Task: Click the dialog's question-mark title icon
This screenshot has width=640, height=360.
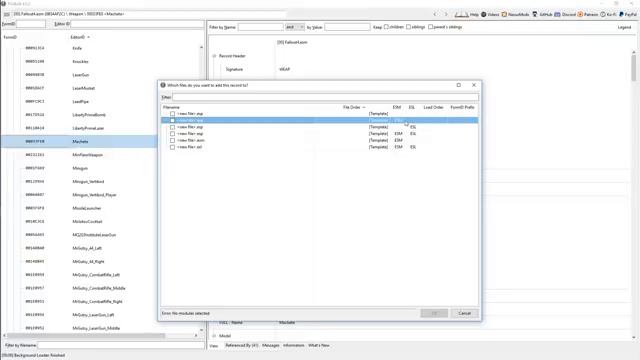Action: tap(163, 85)
